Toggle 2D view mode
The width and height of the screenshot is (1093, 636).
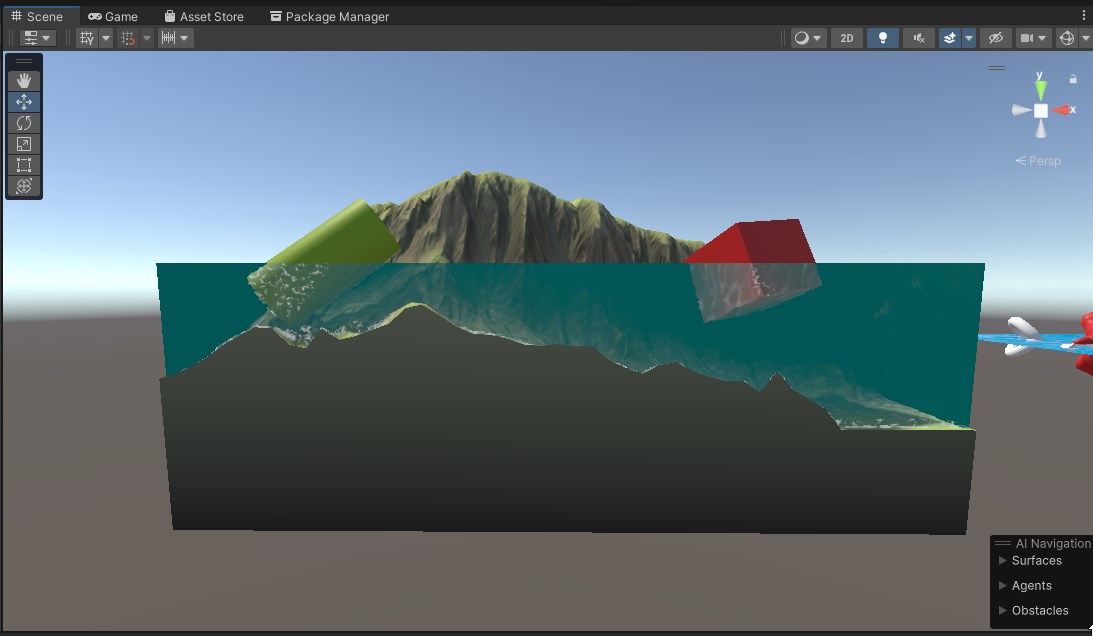[x=846, y=38]
